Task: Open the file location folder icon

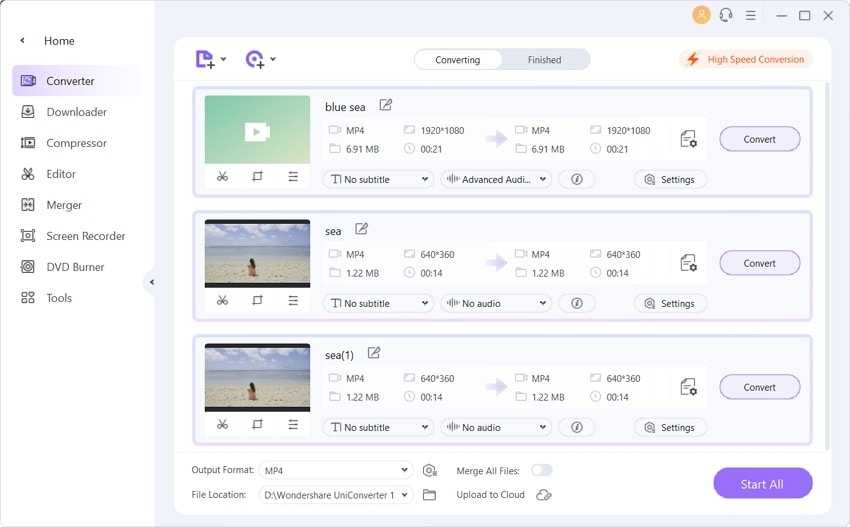Action: tap(430, 495)
